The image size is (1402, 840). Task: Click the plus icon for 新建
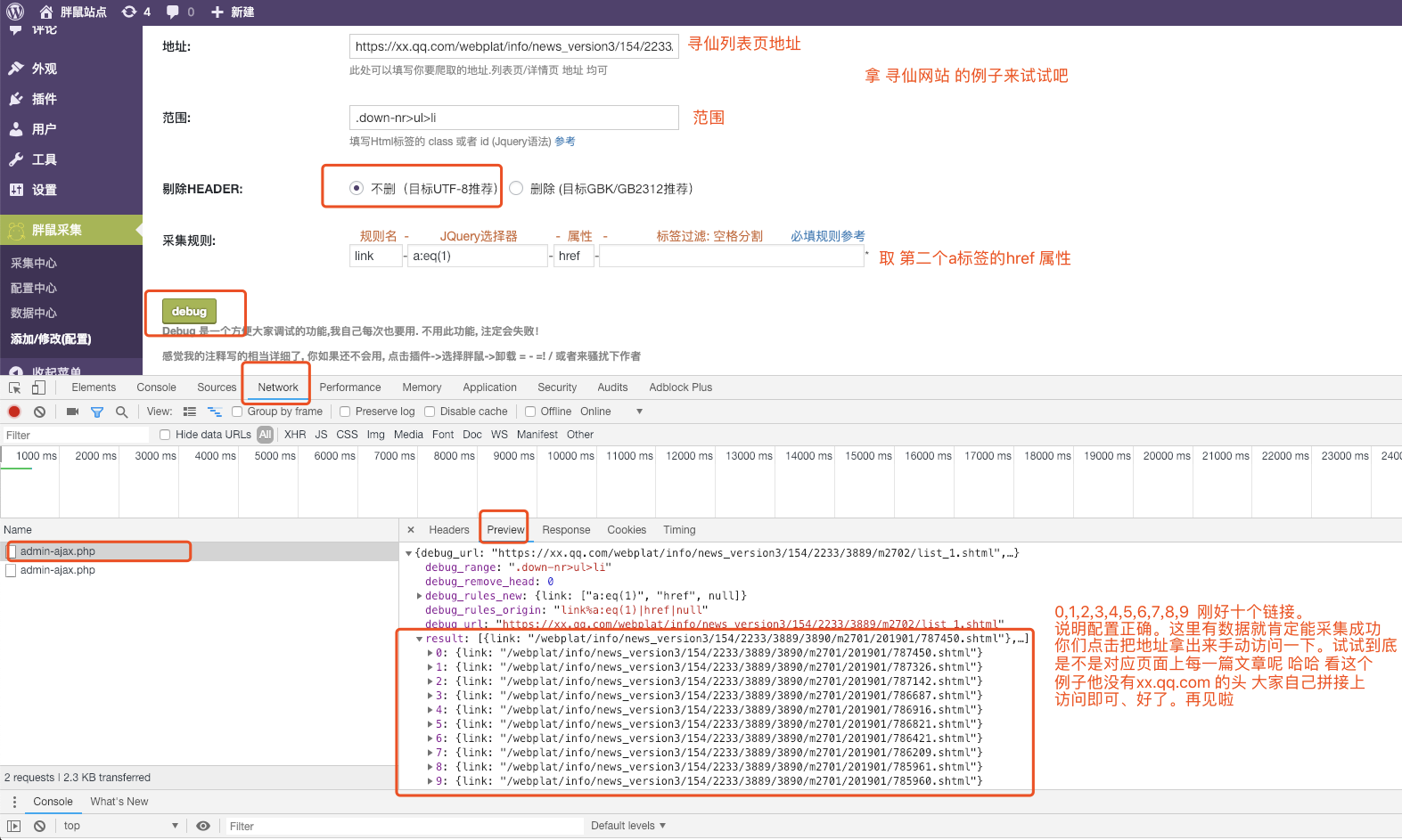point(217,12)
